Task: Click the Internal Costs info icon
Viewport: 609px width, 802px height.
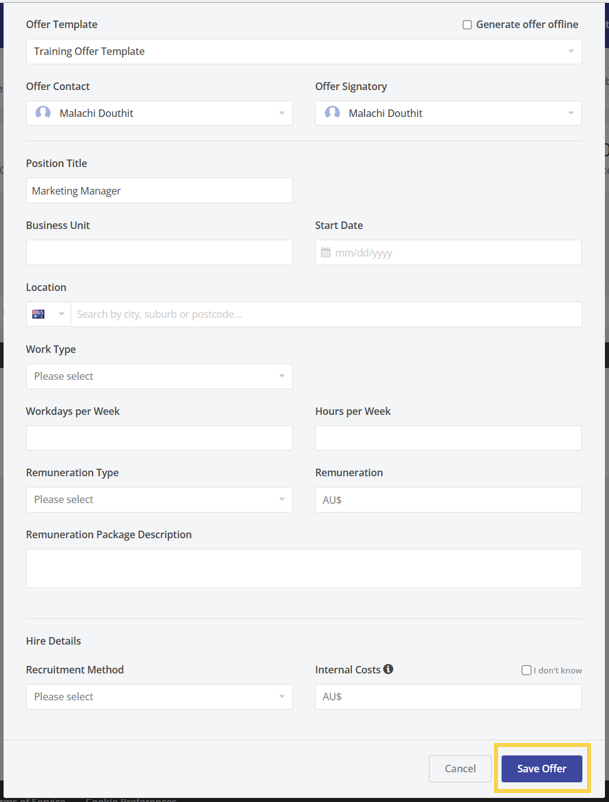Action: (x=388, y=669)
